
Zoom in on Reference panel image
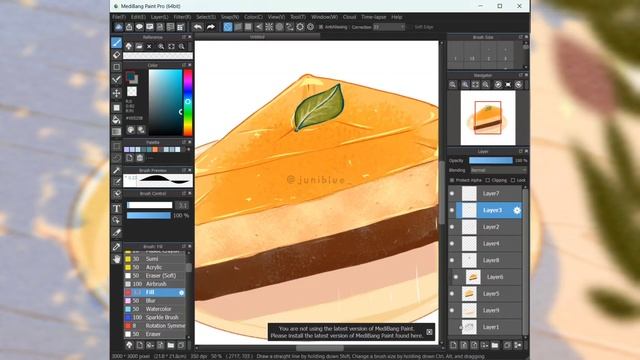161,46
